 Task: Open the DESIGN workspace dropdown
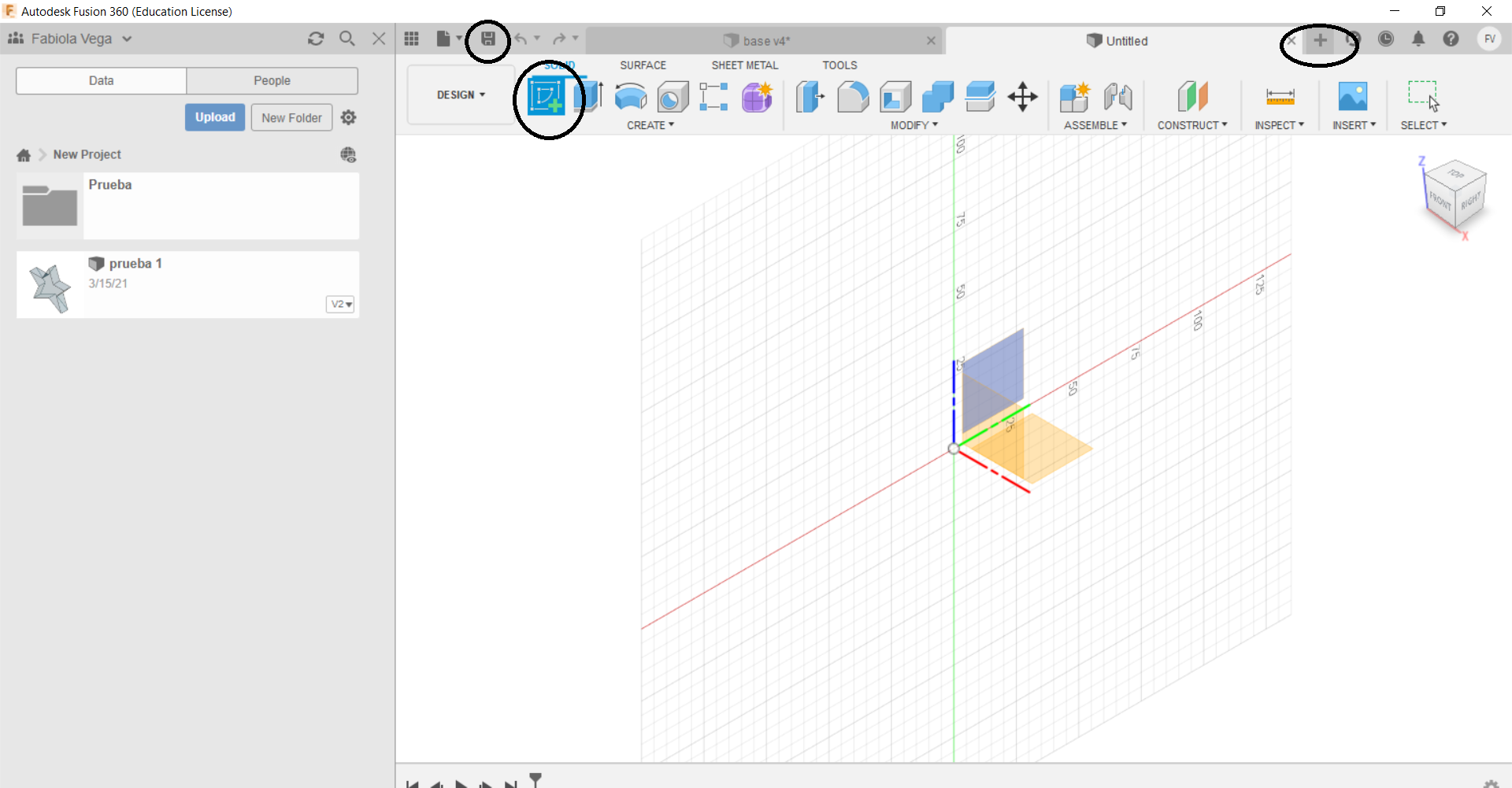[460, 94]
